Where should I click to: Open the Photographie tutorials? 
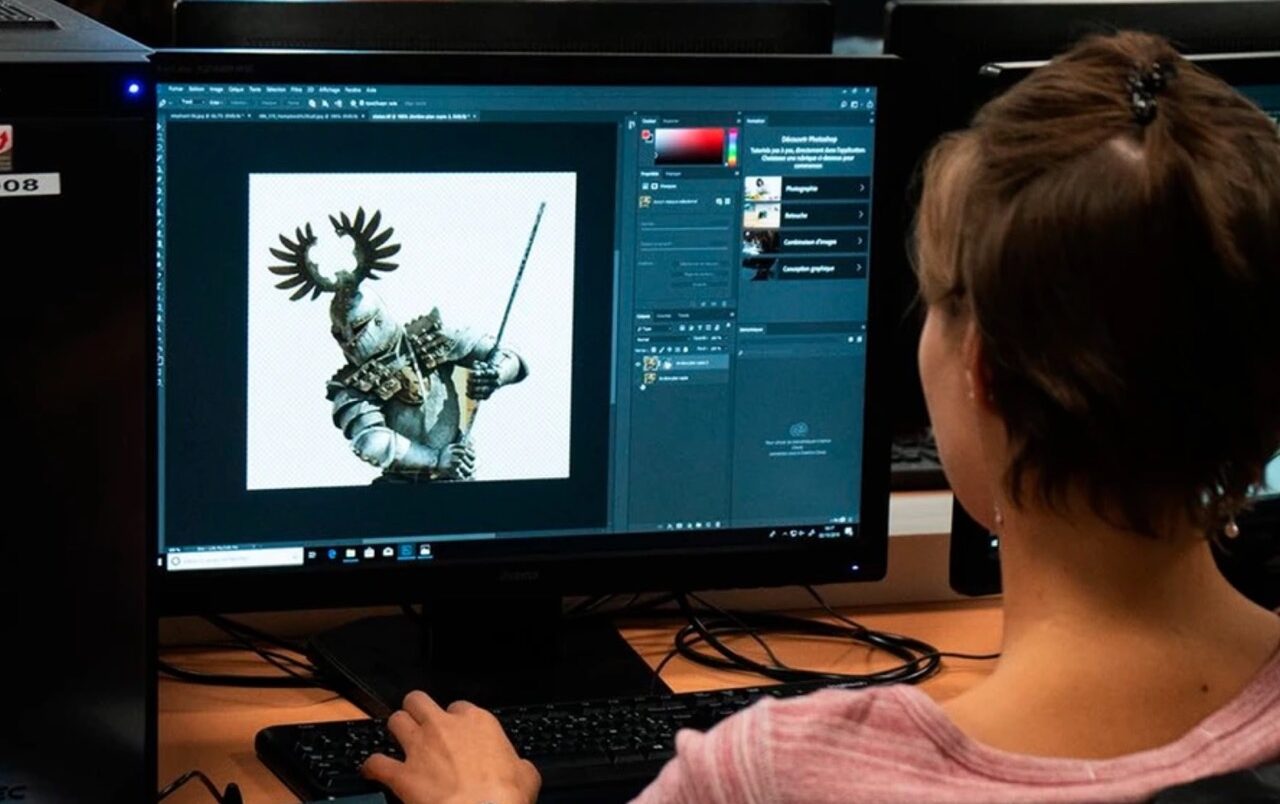click(807, 188)
